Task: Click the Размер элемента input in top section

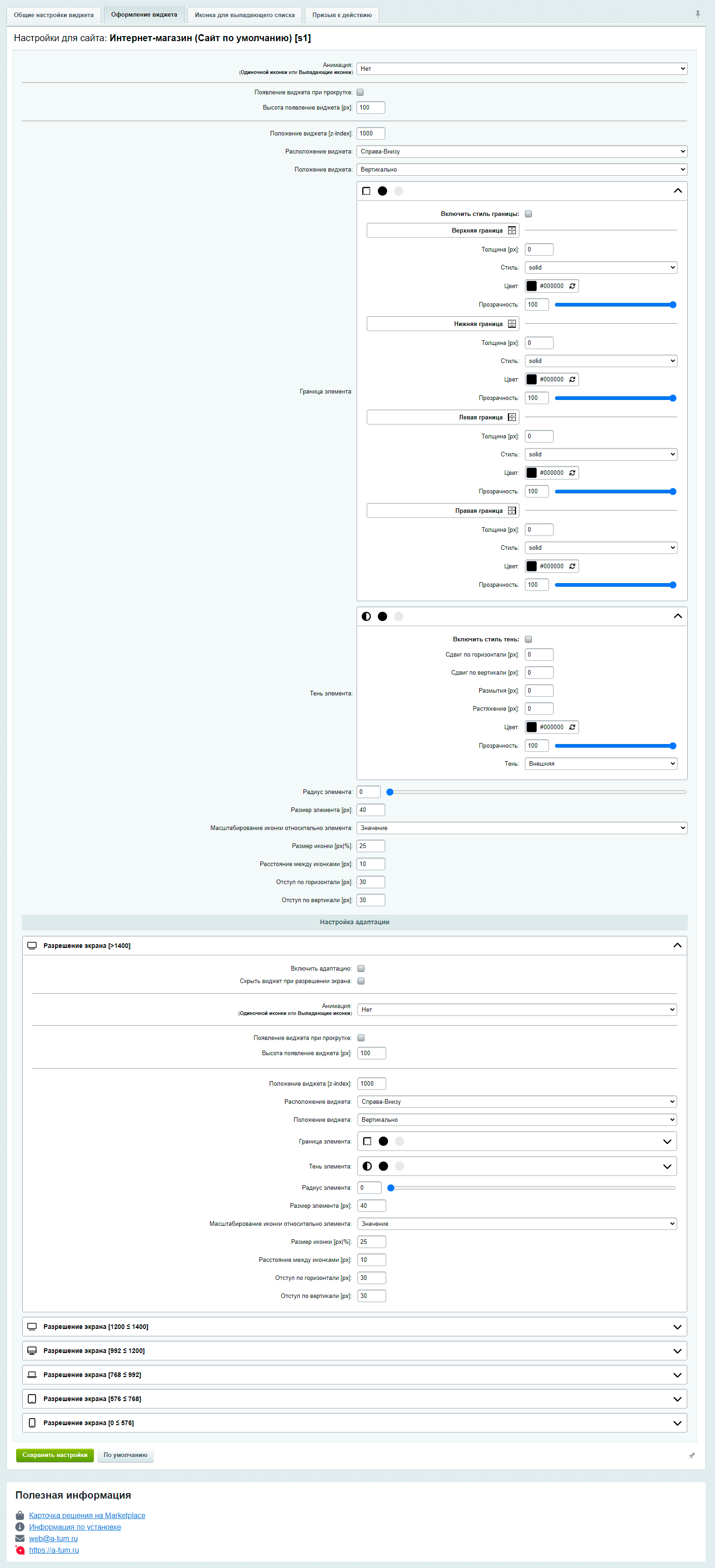Action: (370, 810)
